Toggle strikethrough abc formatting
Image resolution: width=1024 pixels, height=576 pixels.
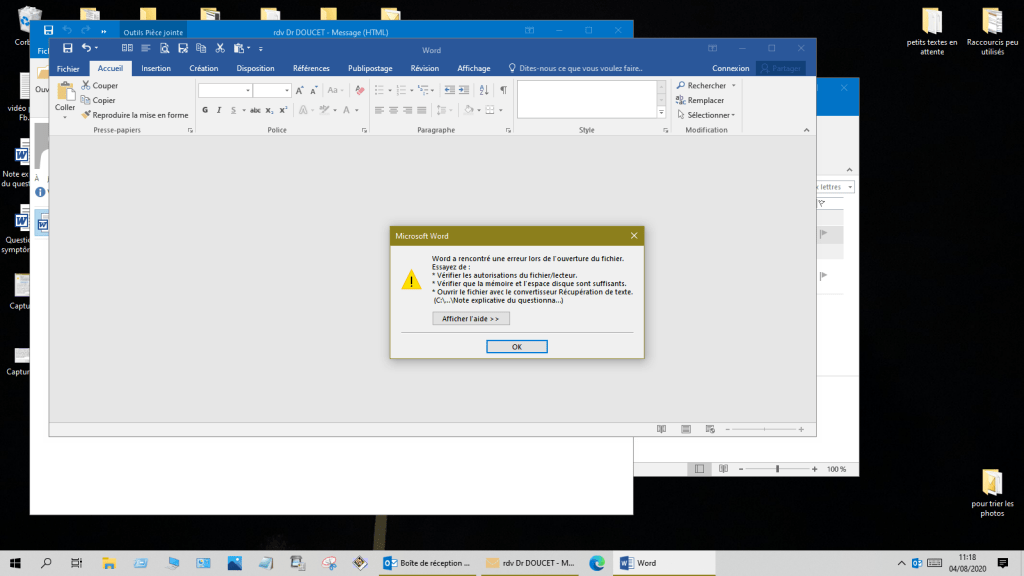[x=255, y=110]
